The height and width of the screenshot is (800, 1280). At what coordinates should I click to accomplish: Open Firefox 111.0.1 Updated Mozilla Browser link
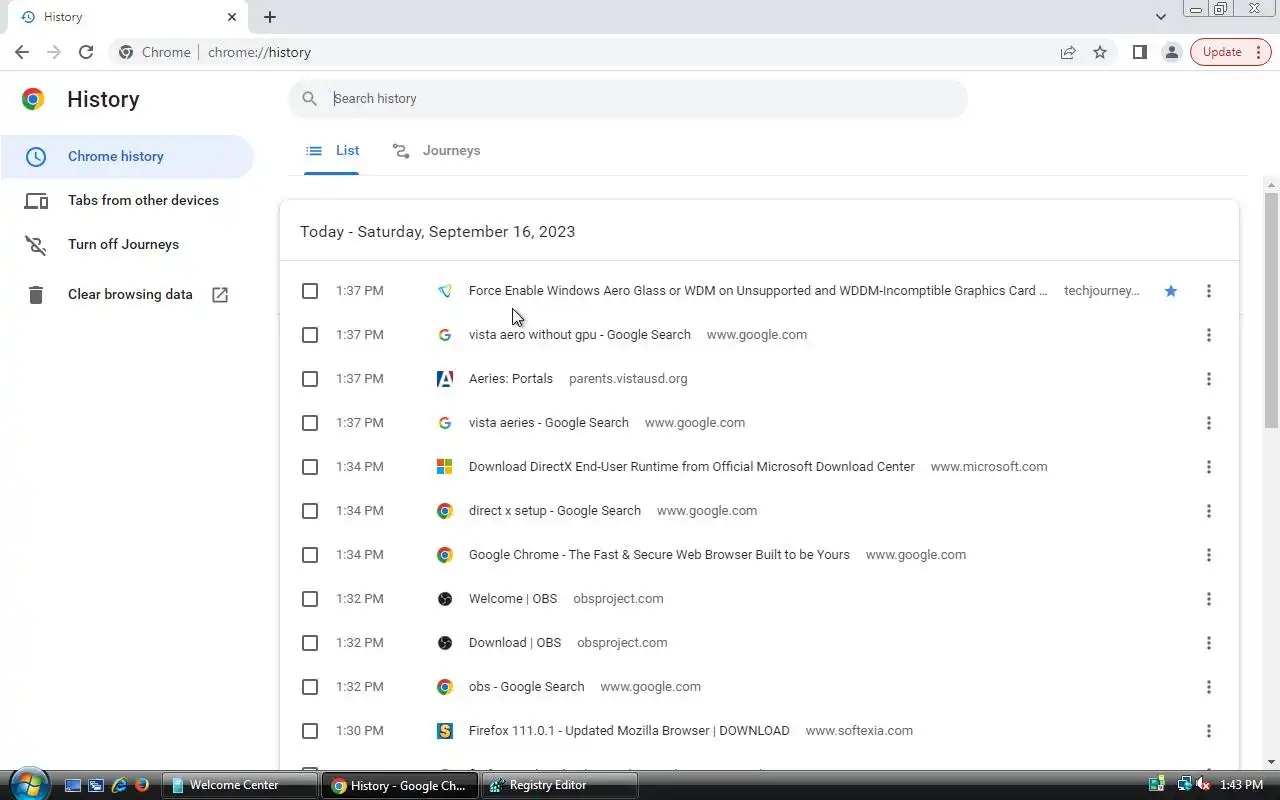coord(629,731)
